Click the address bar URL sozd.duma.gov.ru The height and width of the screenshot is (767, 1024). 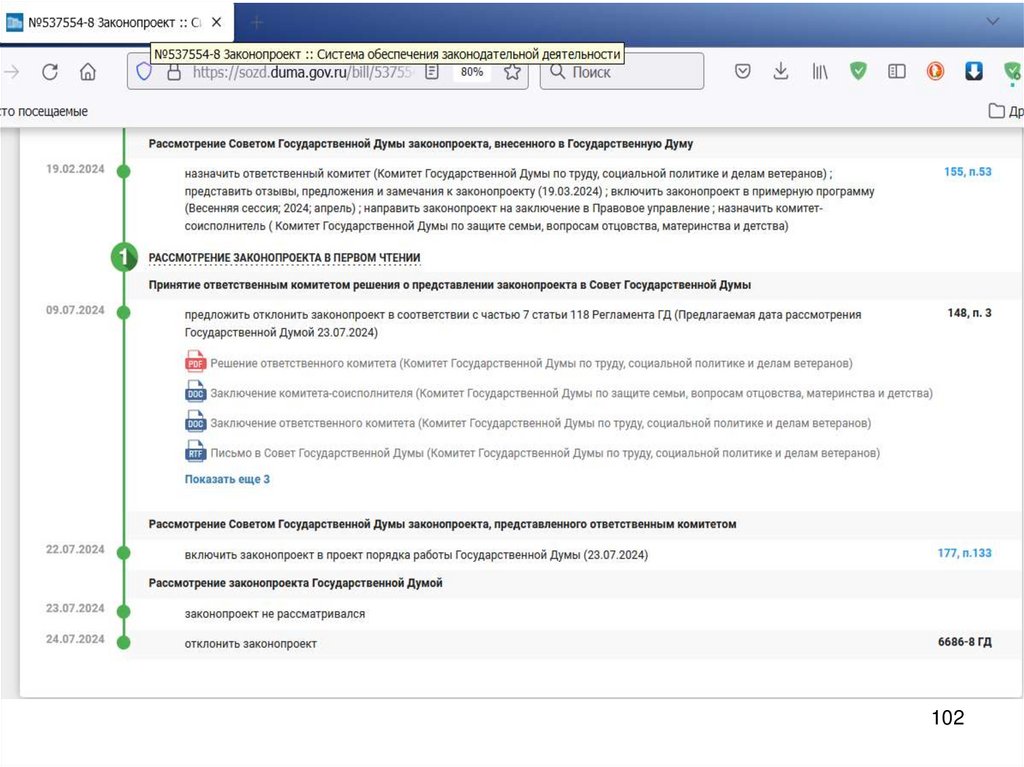click(302, 72)
